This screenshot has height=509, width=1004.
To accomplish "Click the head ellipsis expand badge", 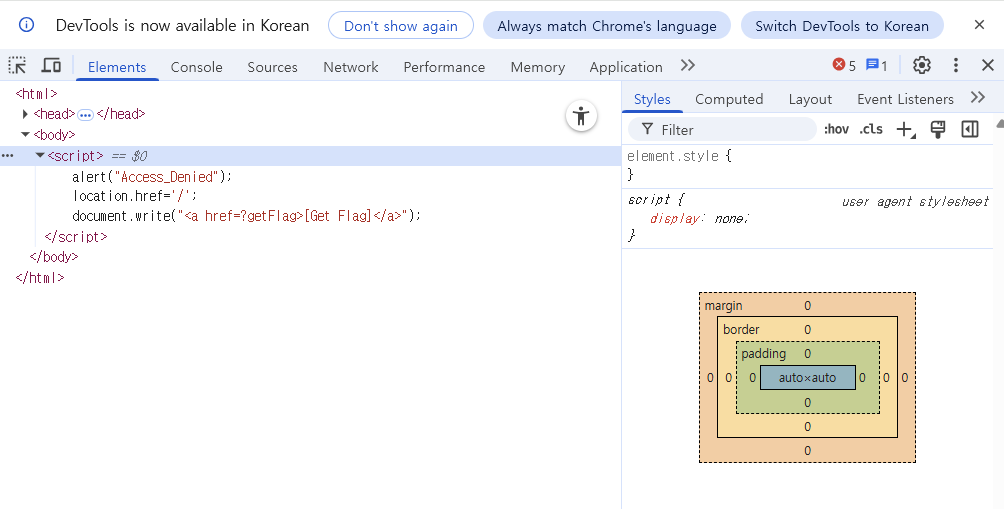I will pyautogui.click(x=85, y=115).
